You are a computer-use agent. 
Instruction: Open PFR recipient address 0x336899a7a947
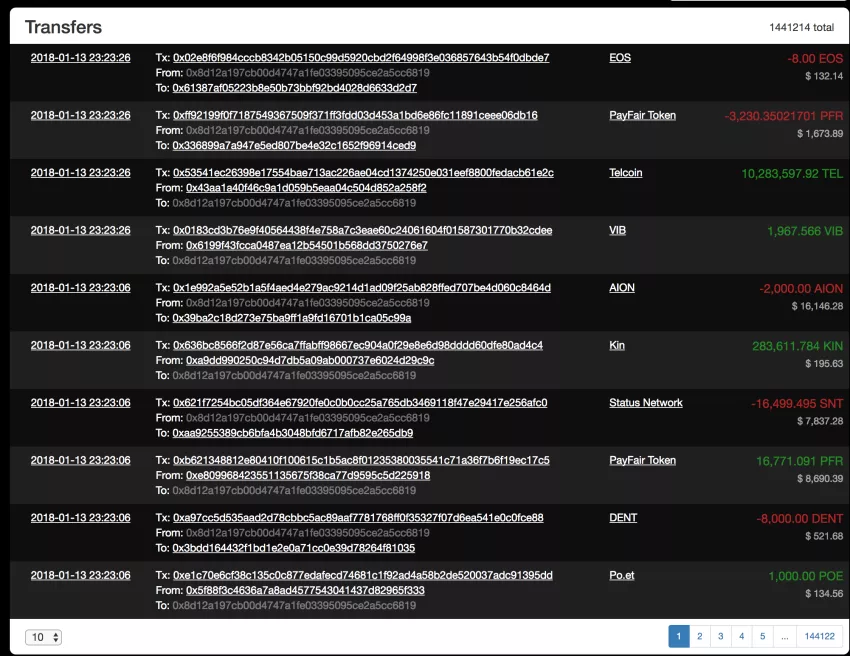pos(294,145)
